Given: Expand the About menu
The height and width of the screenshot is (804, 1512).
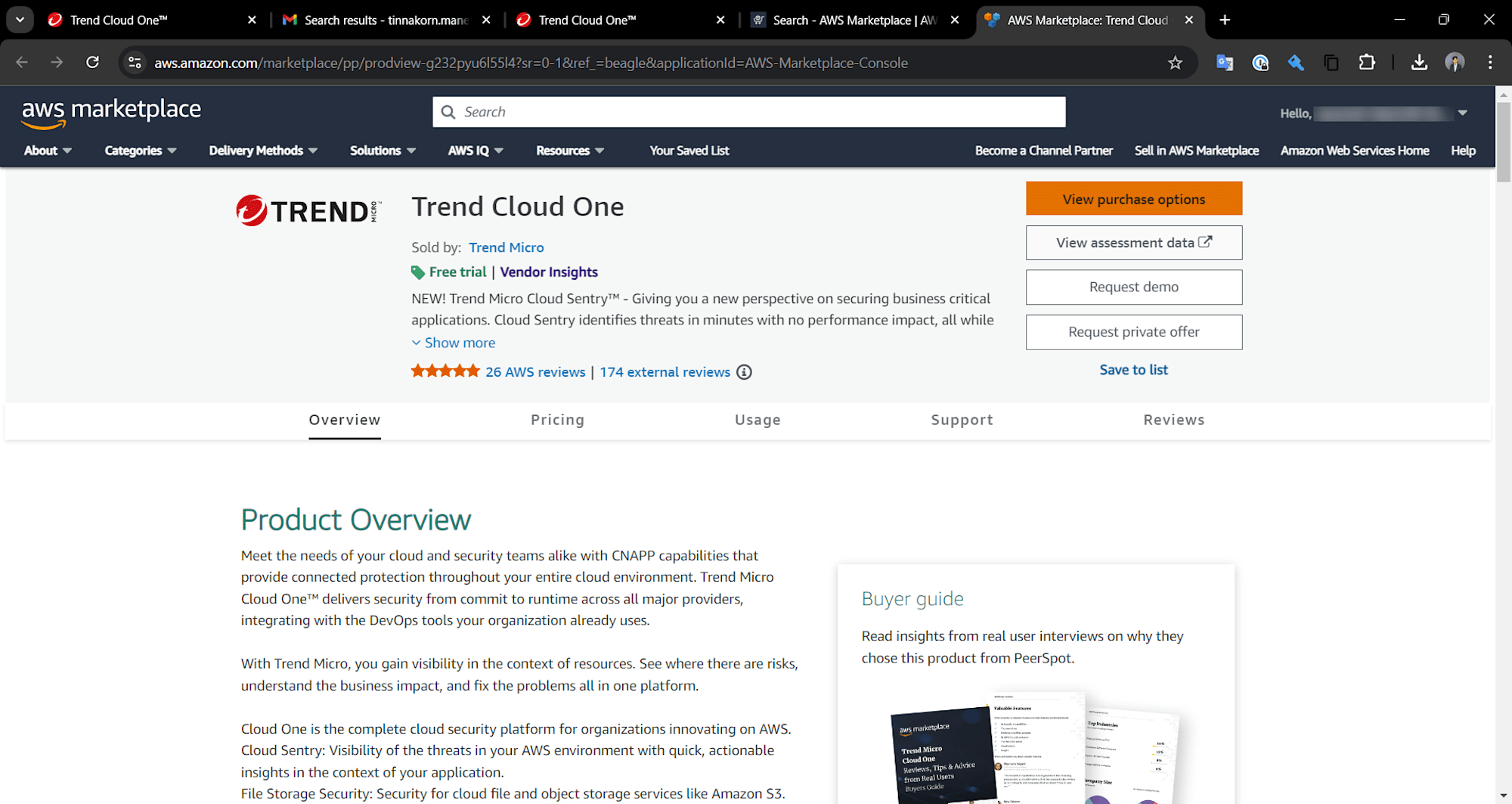Looking at the screenshot, I should [48, 151].
